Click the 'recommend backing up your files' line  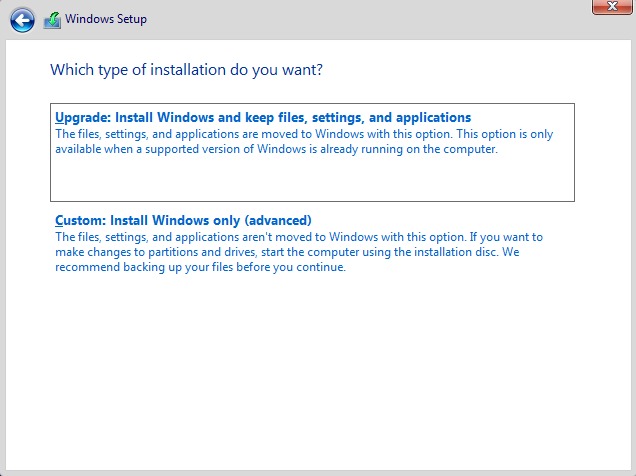pos(200,267)
